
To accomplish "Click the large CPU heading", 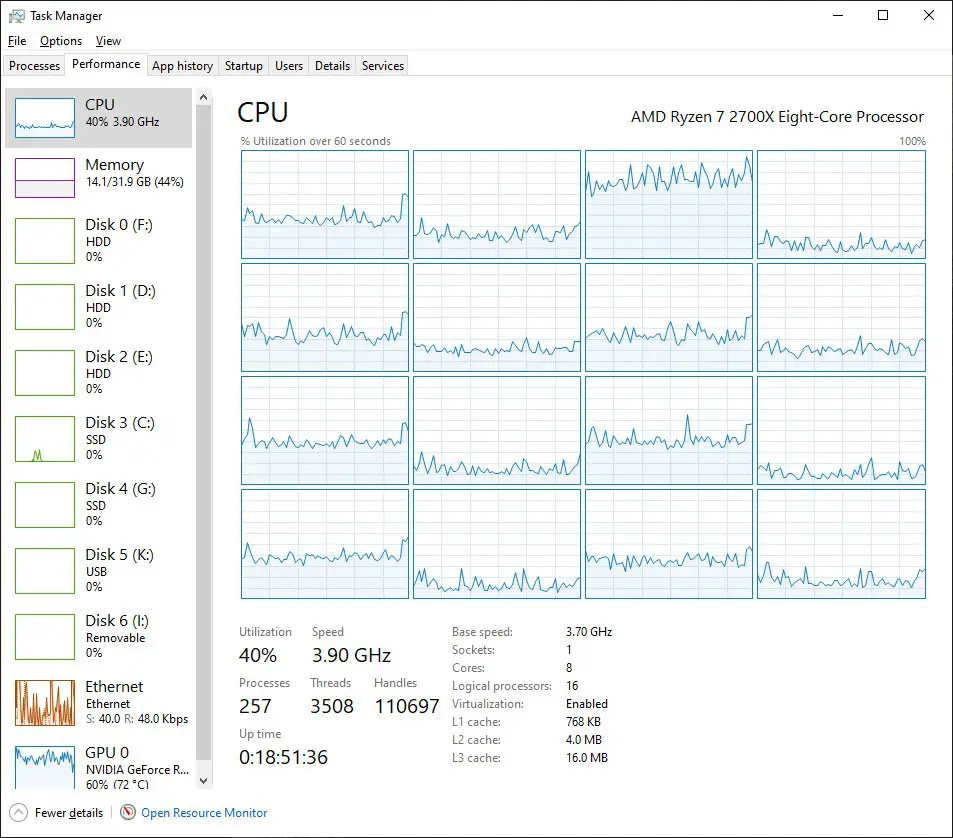I will (x=263, y=112).
